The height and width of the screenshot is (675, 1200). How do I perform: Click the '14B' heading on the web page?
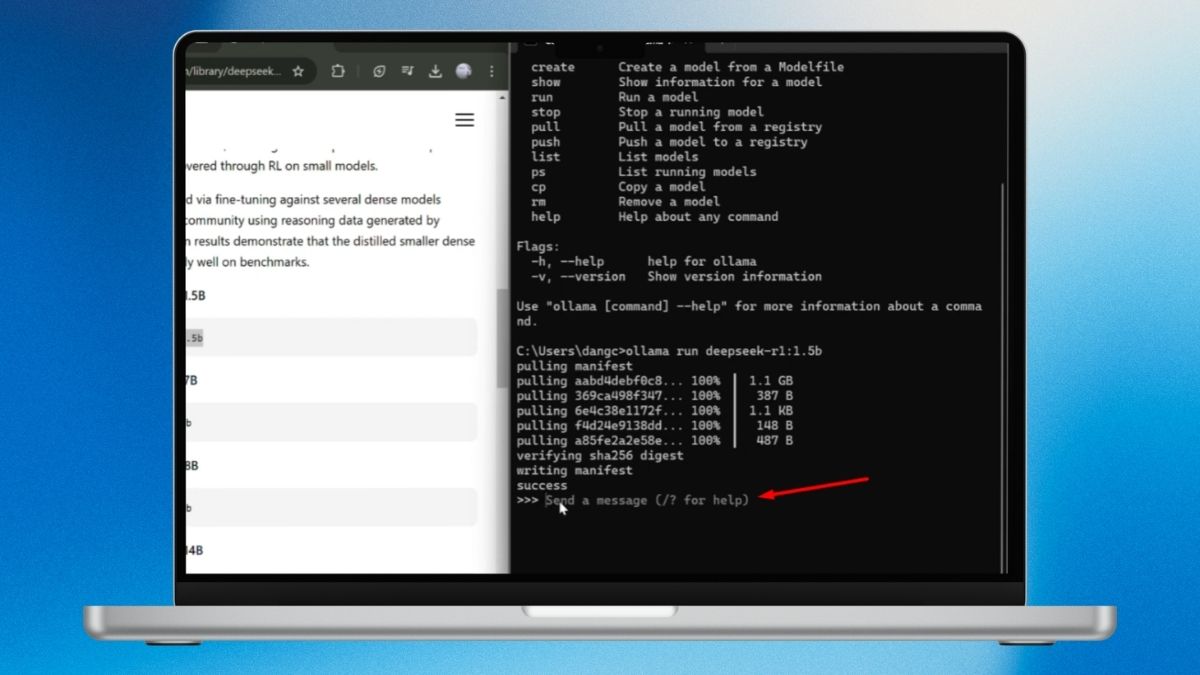coord(194,551)
